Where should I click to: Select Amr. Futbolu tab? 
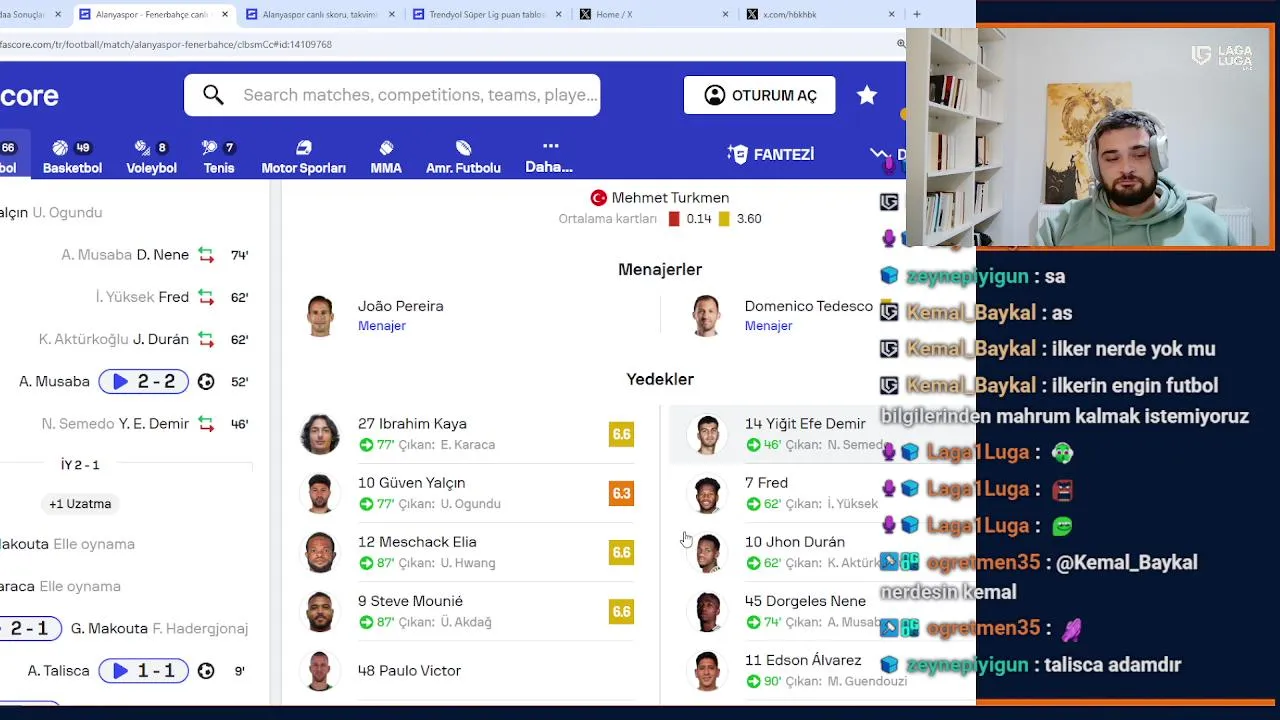pyautogui.click(x=463, y=157)
